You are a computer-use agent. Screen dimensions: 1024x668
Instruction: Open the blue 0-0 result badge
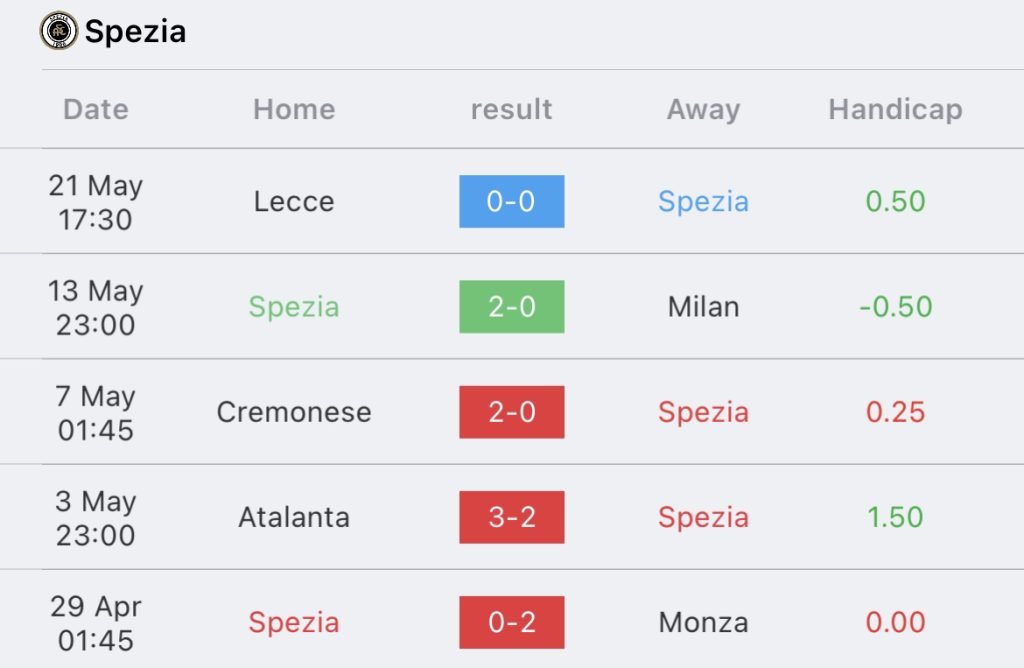(x=511, y=201)
